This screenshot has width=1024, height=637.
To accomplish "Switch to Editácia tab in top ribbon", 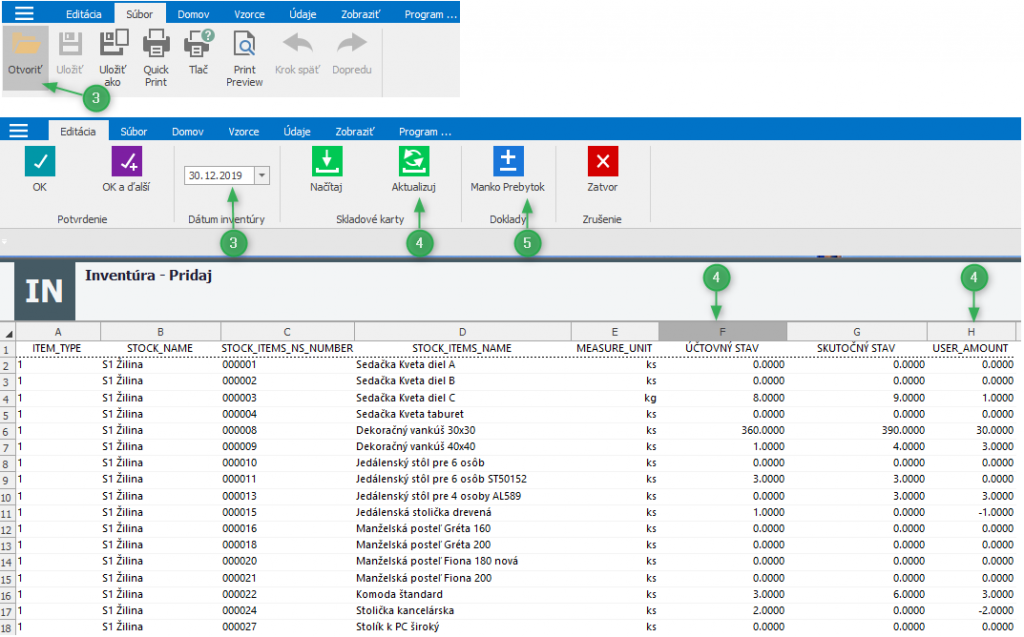I will (84, 14).
